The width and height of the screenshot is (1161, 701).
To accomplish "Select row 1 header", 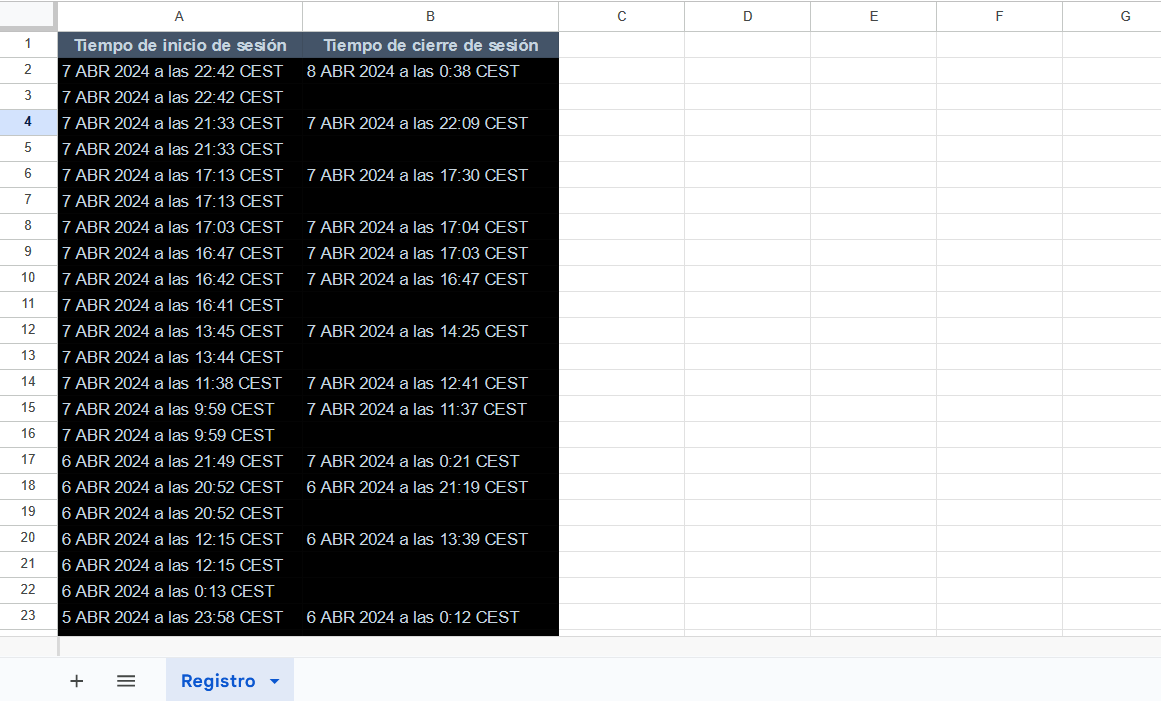I will click(x=28, y=44).
